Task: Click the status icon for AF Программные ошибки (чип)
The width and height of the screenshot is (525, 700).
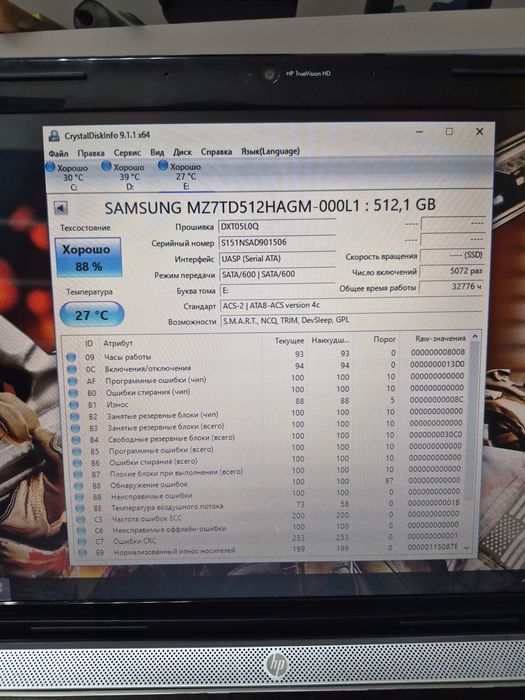Action: [73, 381]
